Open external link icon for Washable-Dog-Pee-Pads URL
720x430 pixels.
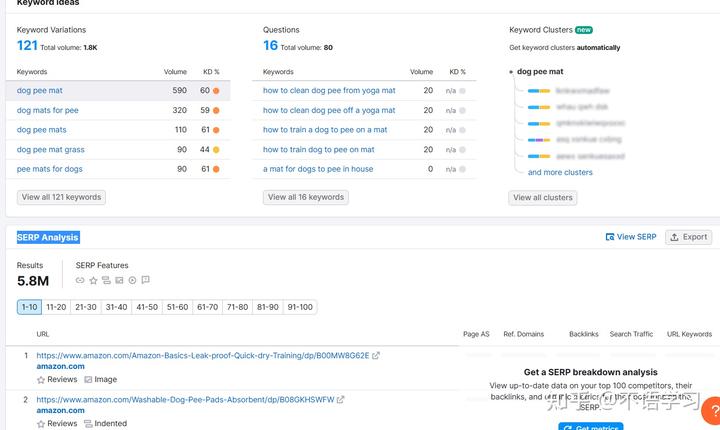tap(340, 400)
